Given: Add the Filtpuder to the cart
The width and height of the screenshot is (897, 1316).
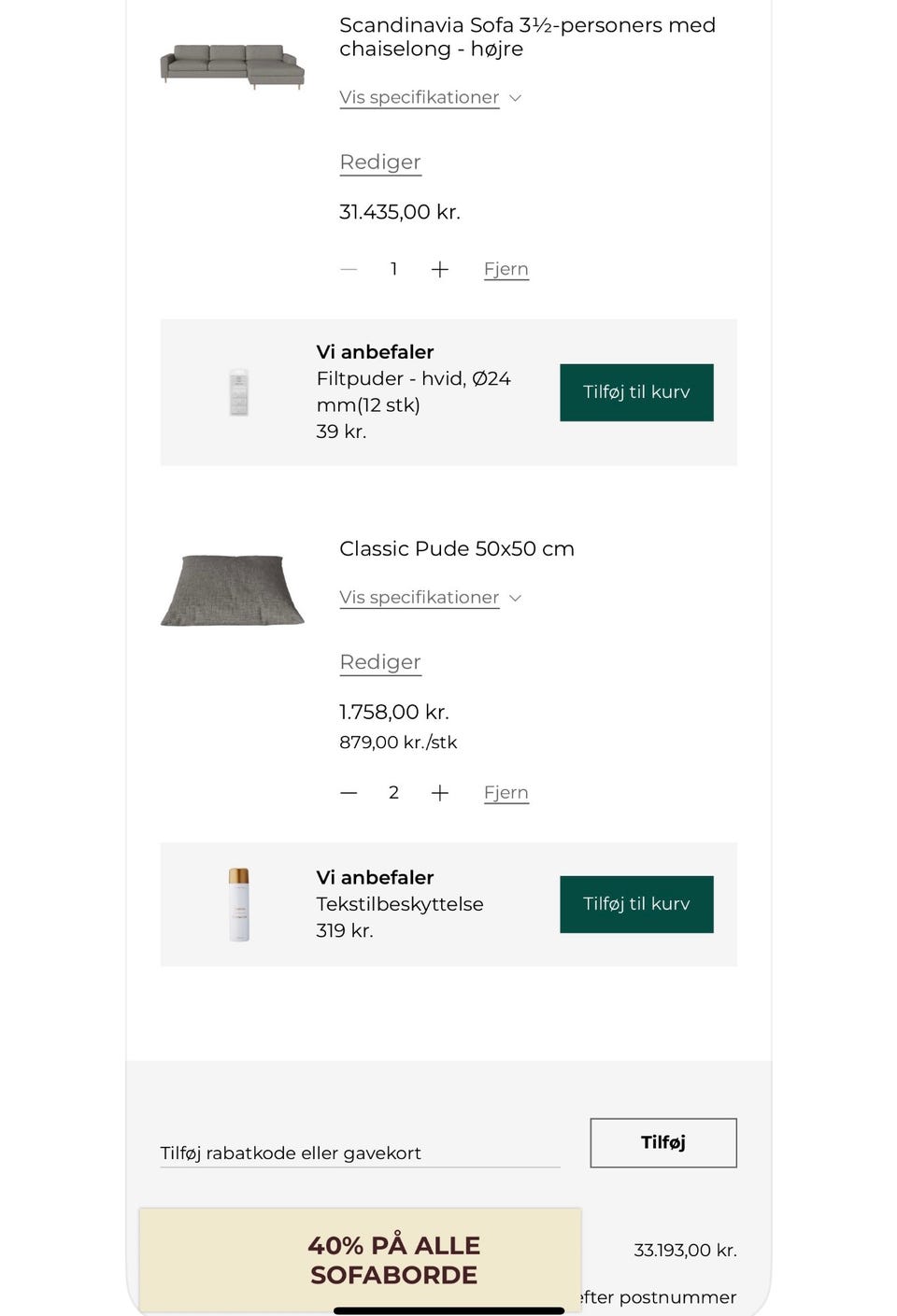Looking at the screenshot, I should [636, 392].
